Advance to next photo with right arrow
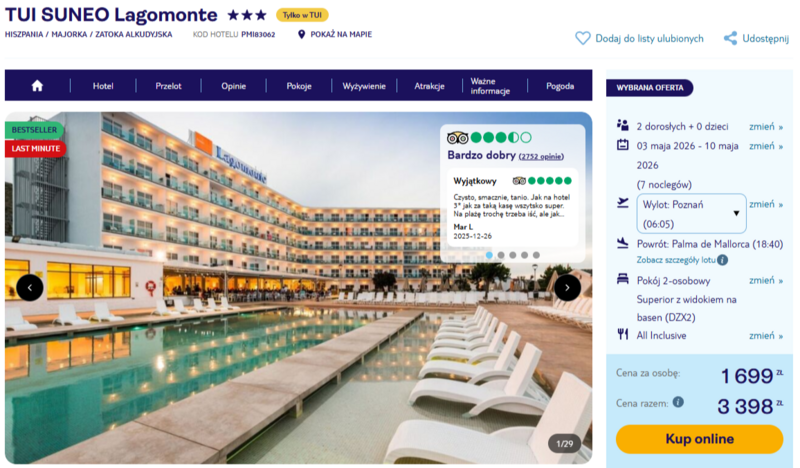Screen dimensions: 800x468 [567, 288]
